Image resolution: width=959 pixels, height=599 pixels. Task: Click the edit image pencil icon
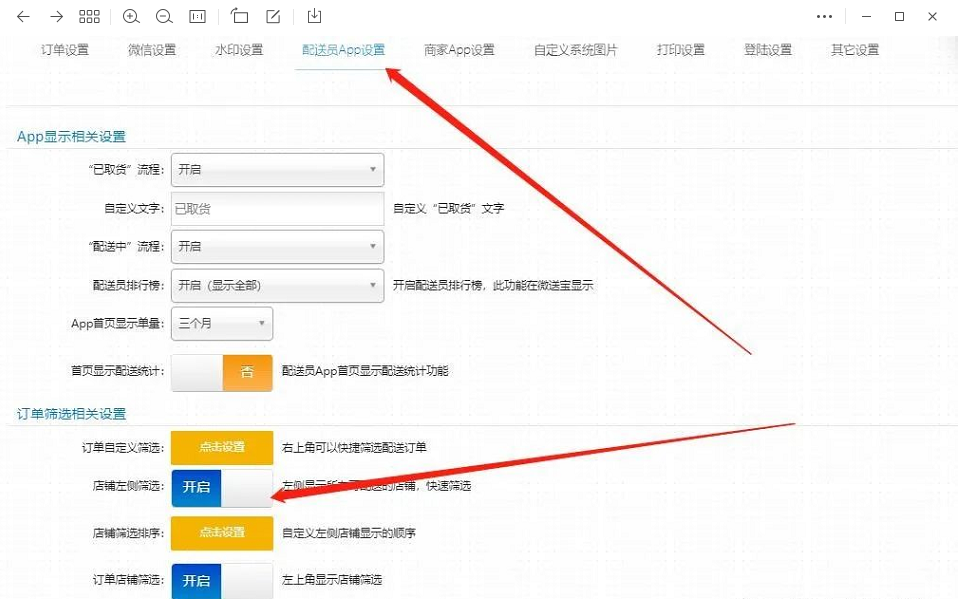click(x=273, y=17)
